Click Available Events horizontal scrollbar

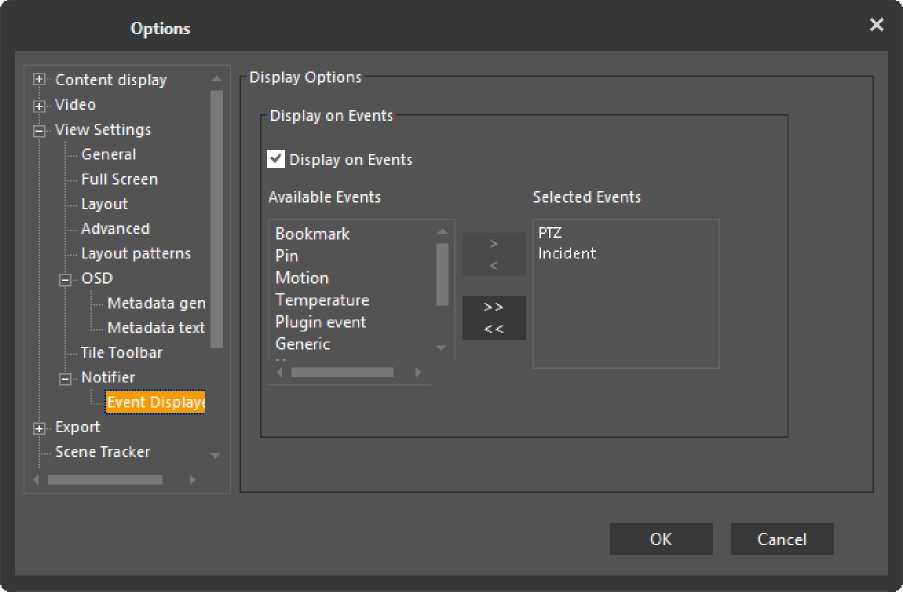click(x=342, y=373)
